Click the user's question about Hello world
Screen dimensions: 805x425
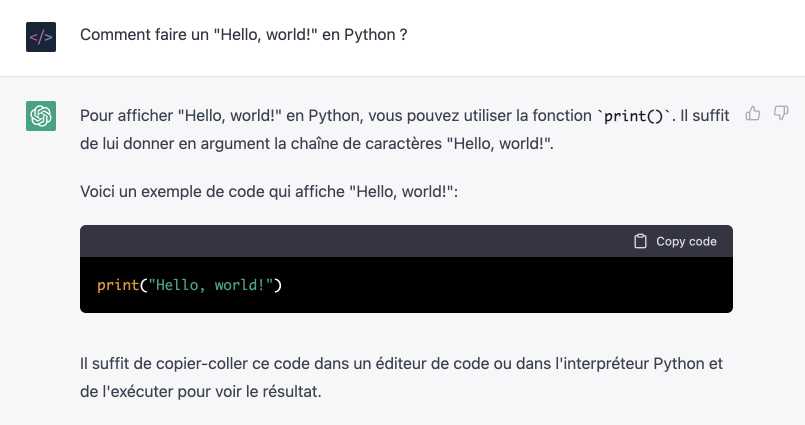[244, 35]
